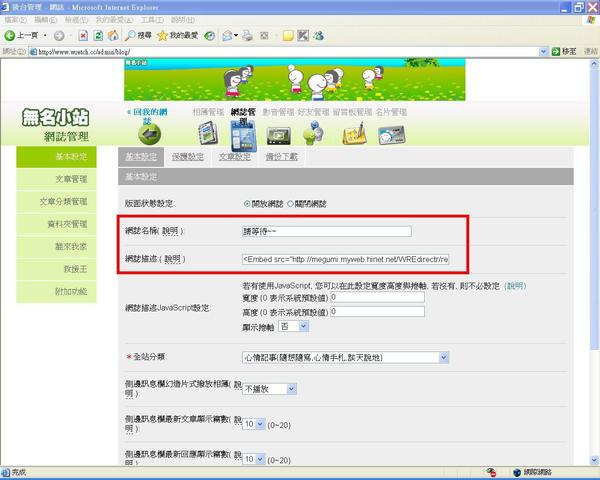Image resolution: width=600 pixels, height=480 pixels.
Task: Open 網誌管理 blog management icon
Action: click(243, 134)
